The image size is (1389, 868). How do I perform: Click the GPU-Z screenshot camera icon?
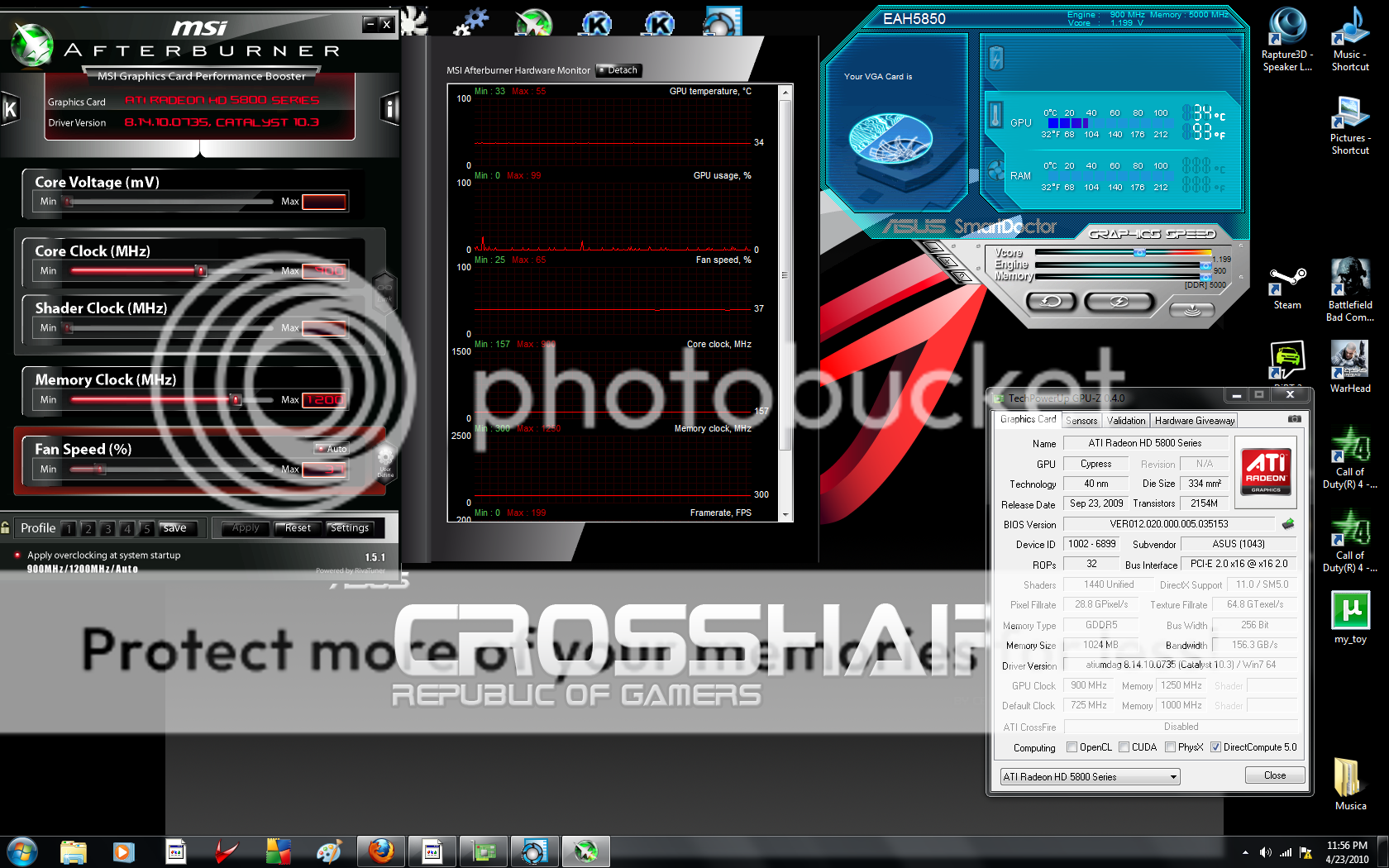[1295, 419]
